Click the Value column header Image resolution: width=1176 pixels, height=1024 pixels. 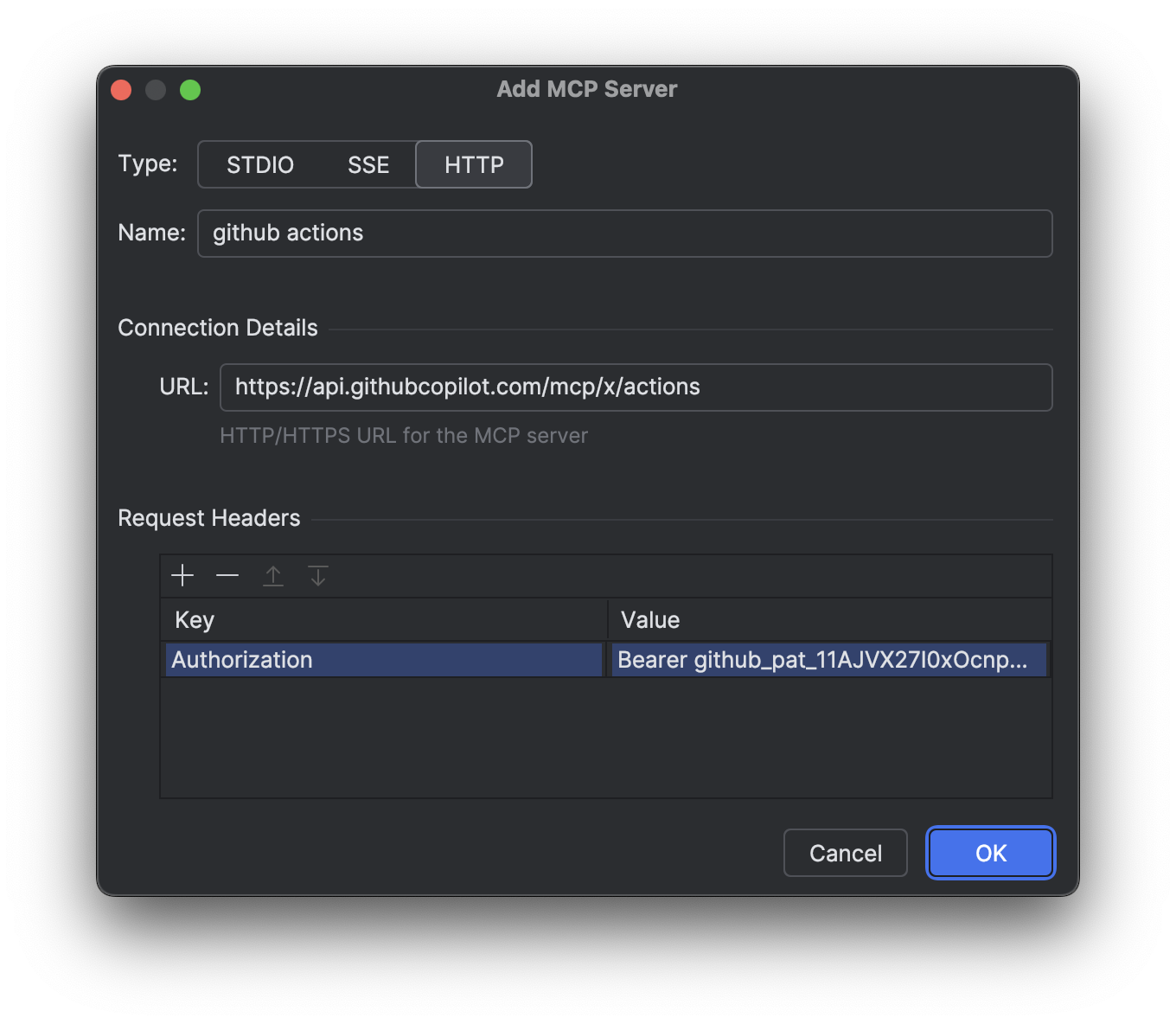click(x=828, y=620)
